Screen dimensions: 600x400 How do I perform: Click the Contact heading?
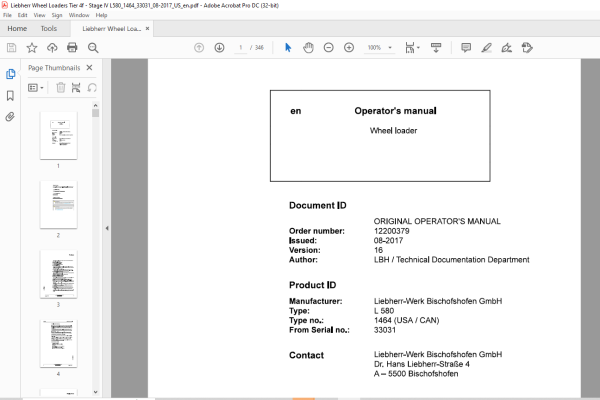[307, 356]
